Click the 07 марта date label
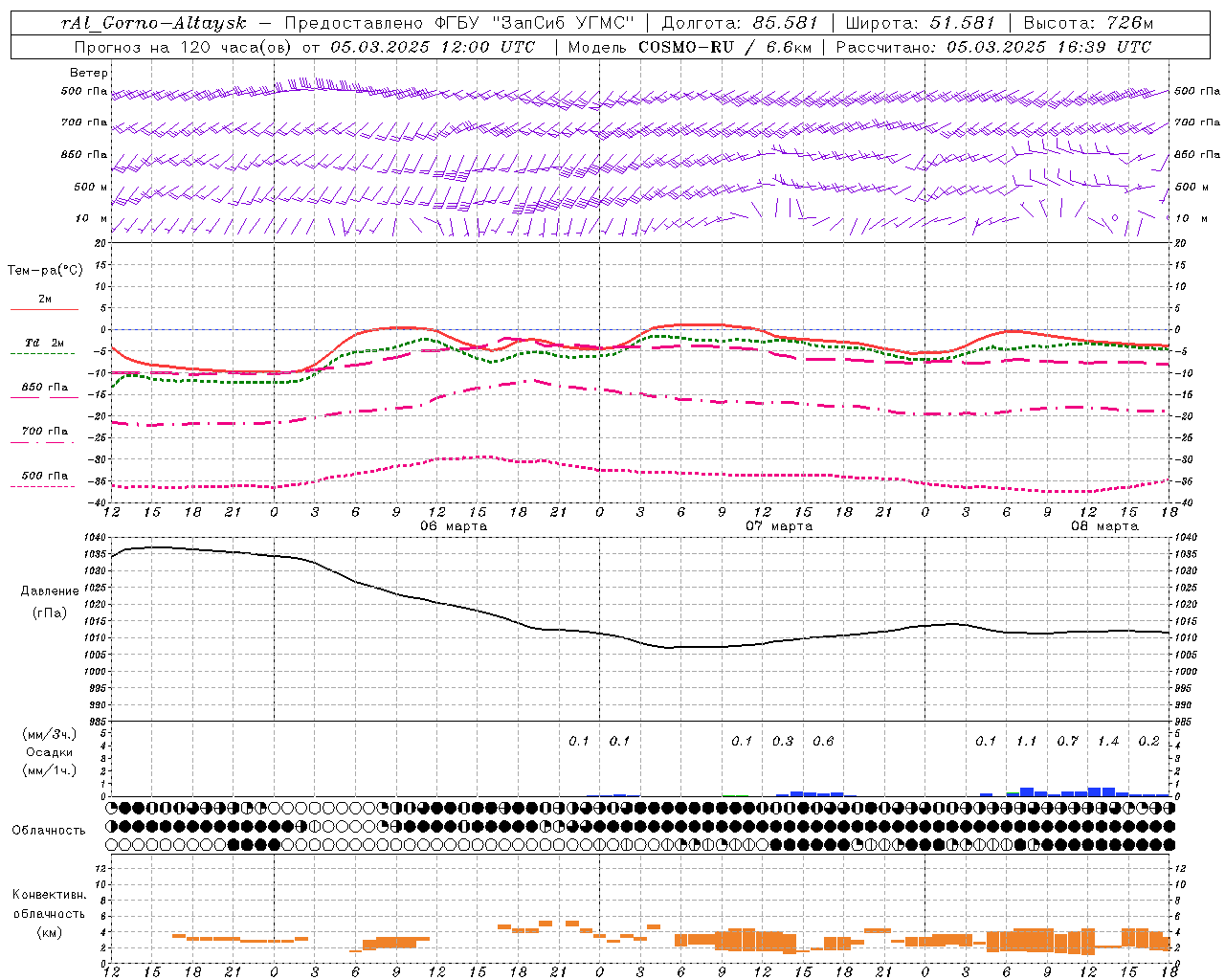Screen dimensions: 1225x980 click(x=779, y=526)
